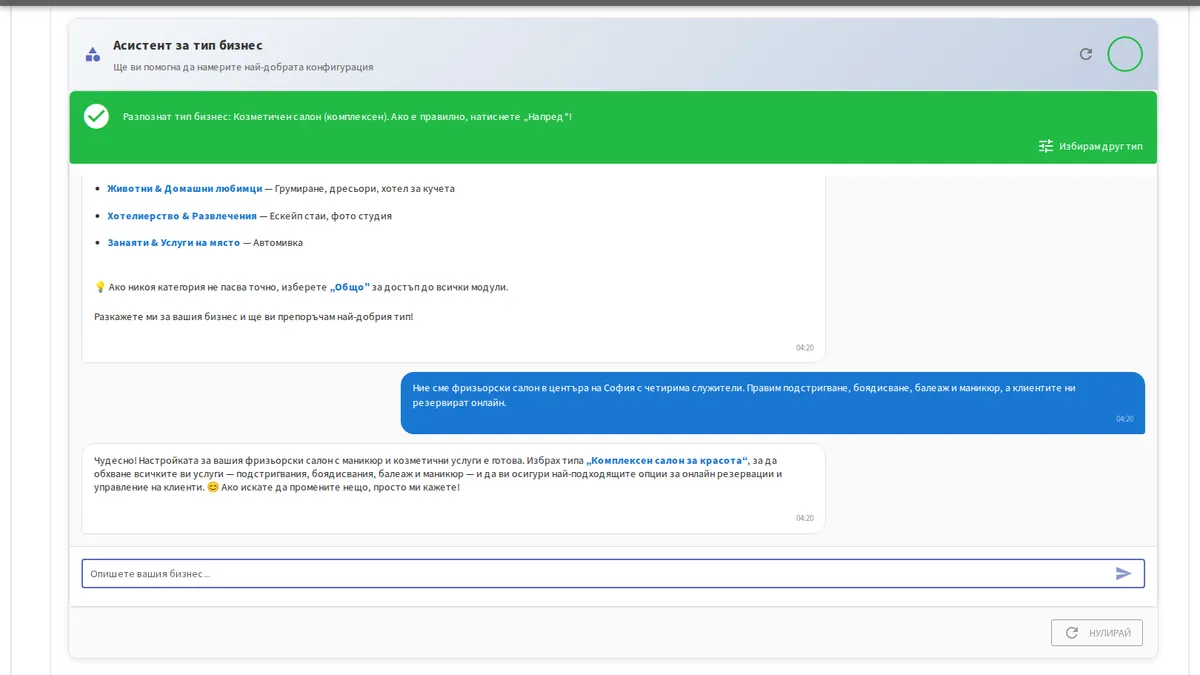Click the banner text 'Разпознат тип бизнес: Козметичен салон (комплексен)'
Screen dimensions: 1200x675
(255, 117)
